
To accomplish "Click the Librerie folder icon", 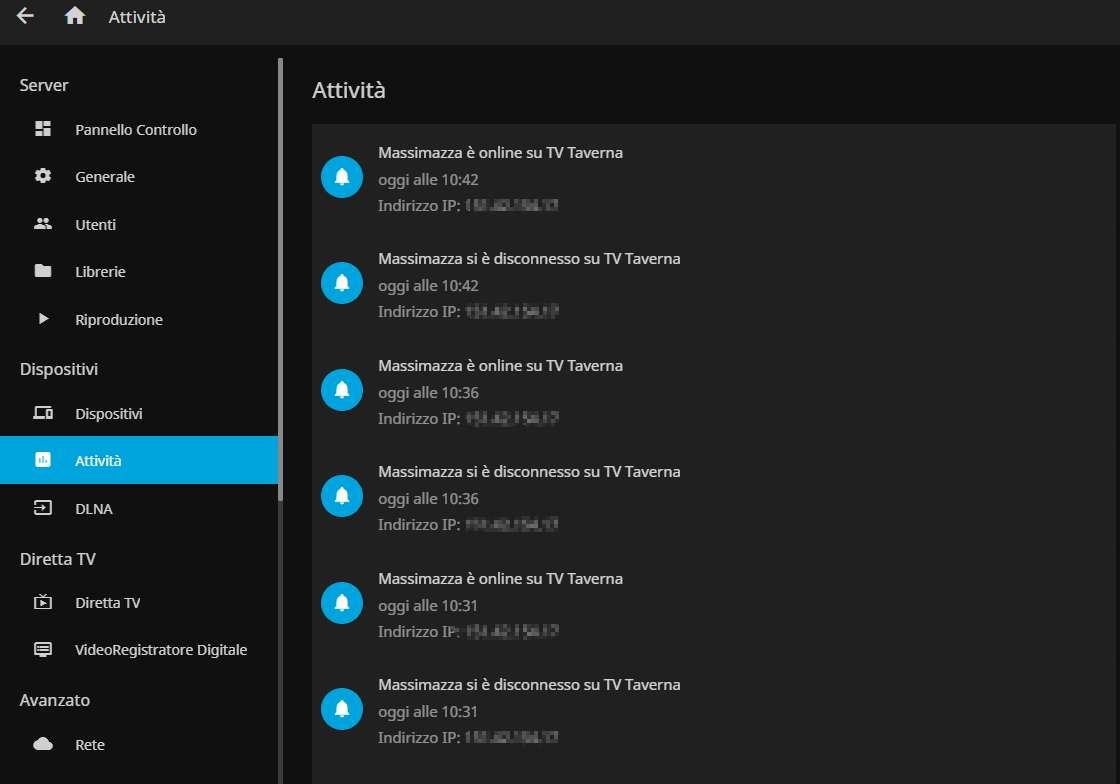I will click(43, 271).
